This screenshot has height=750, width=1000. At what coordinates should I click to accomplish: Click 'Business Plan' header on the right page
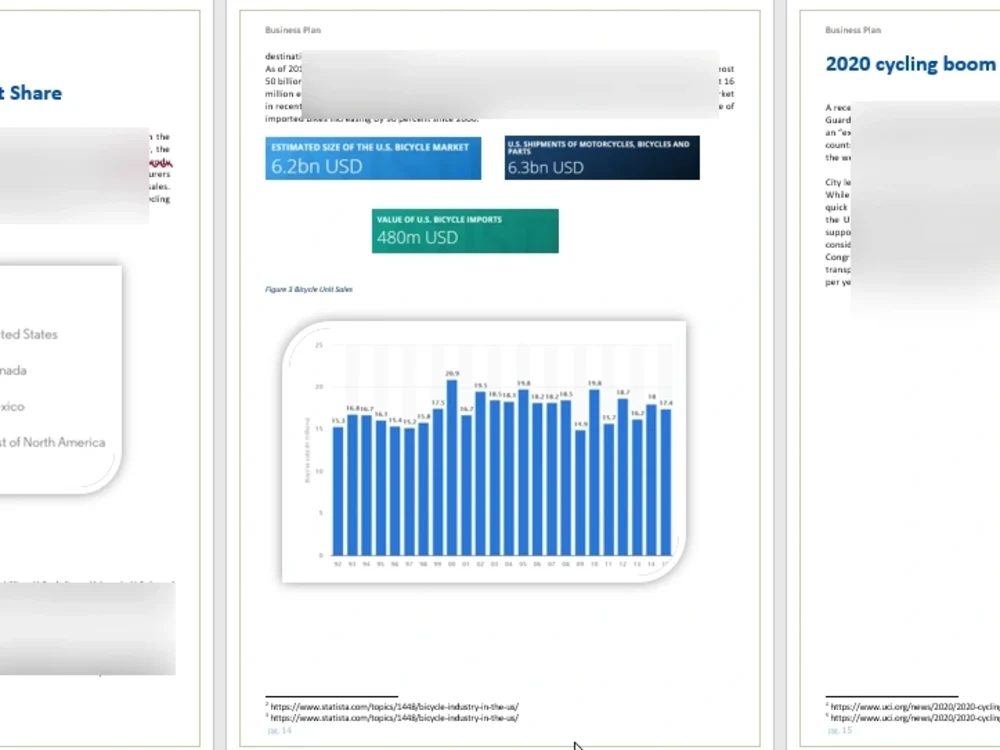point(853,30)
